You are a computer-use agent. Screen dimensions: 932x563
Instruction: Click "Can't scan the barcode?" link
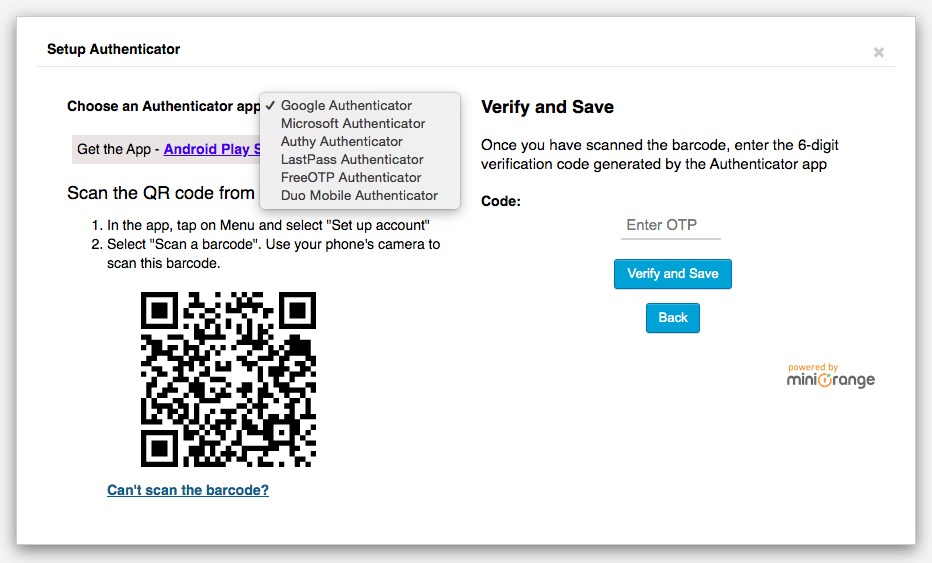[x=188, y=490]
